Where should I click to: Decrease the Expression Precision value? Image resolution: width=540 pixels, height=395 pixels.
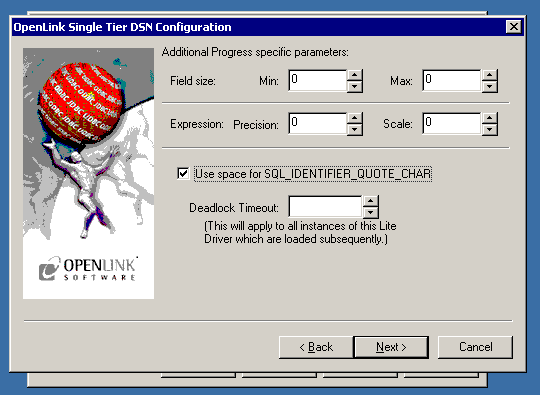click(354, 130)
